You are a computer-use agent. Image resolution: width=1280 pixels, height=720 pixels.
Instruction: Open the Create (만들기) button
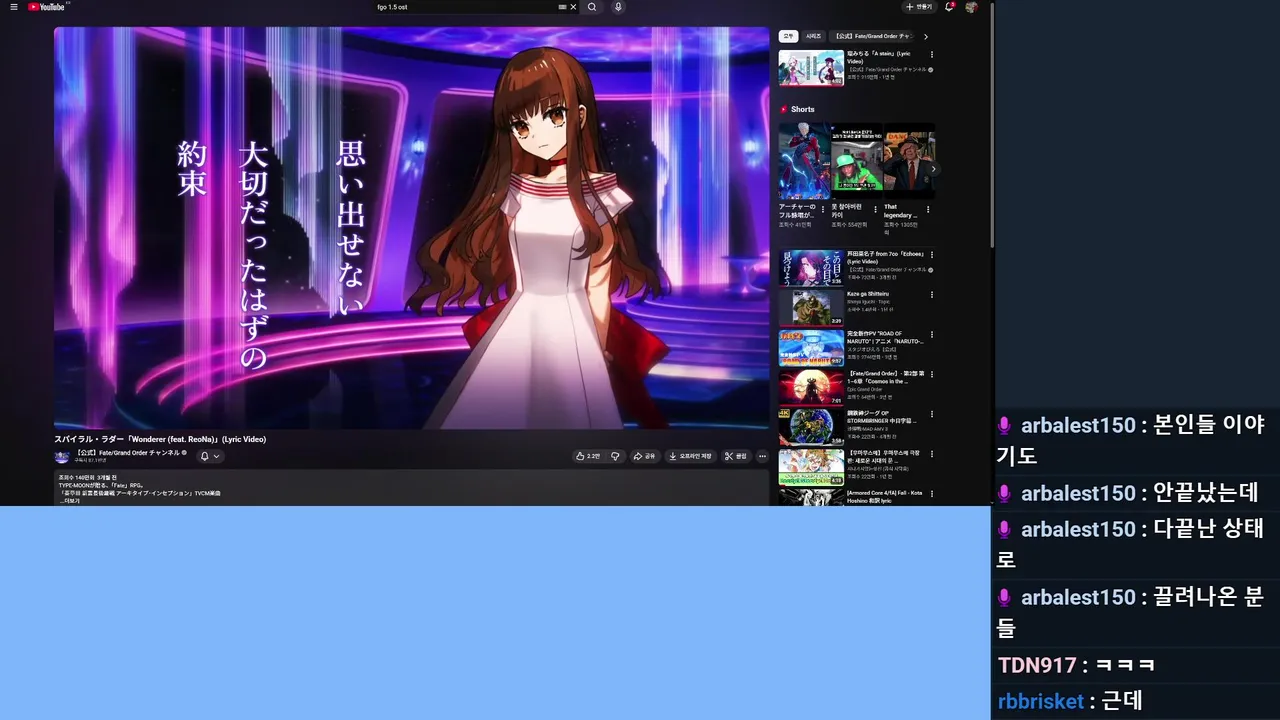click(919, 7)
